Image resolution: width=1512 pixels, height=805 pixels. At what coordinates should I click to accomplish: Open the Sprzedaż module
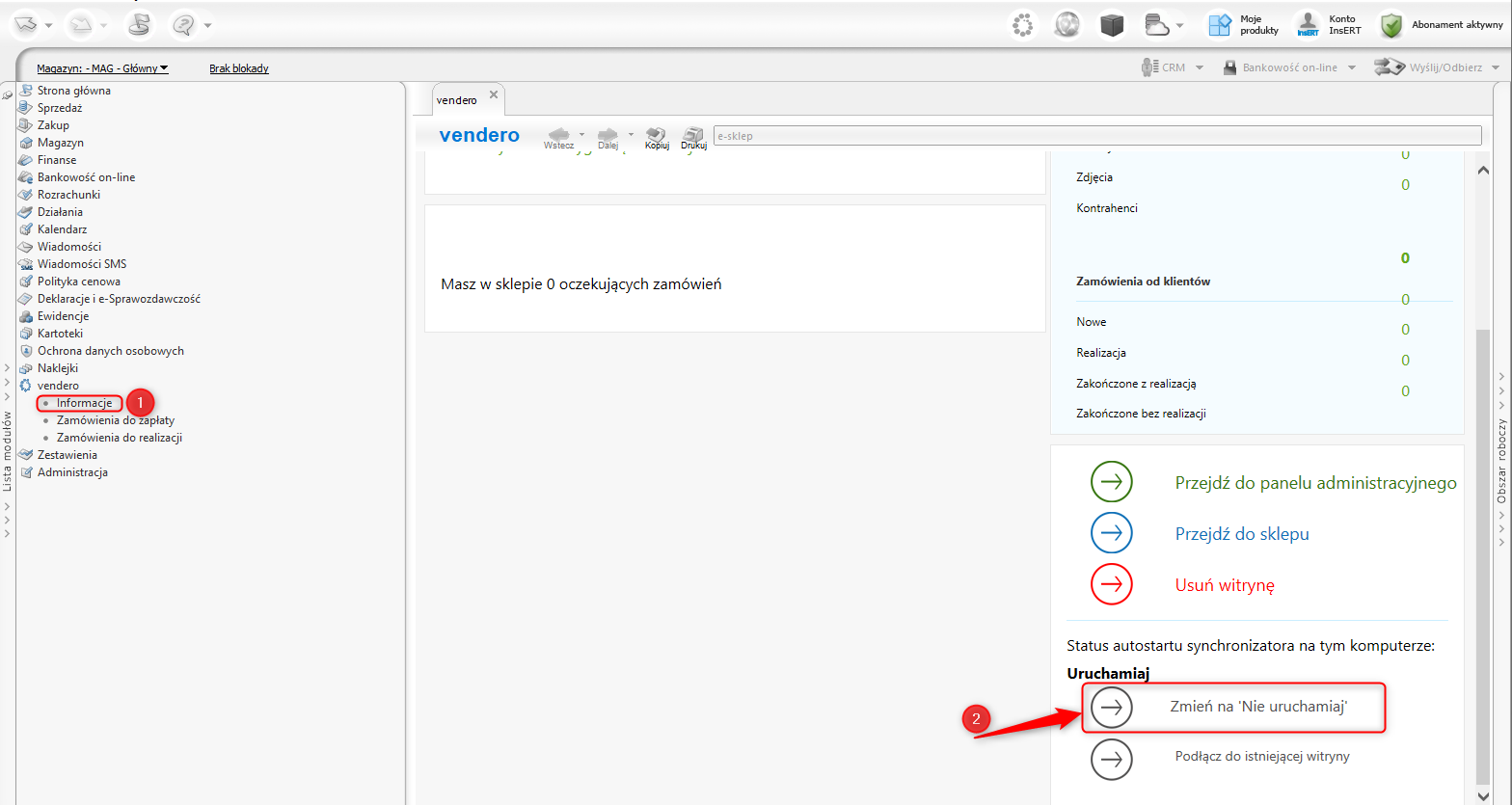[x=60, y=108]
